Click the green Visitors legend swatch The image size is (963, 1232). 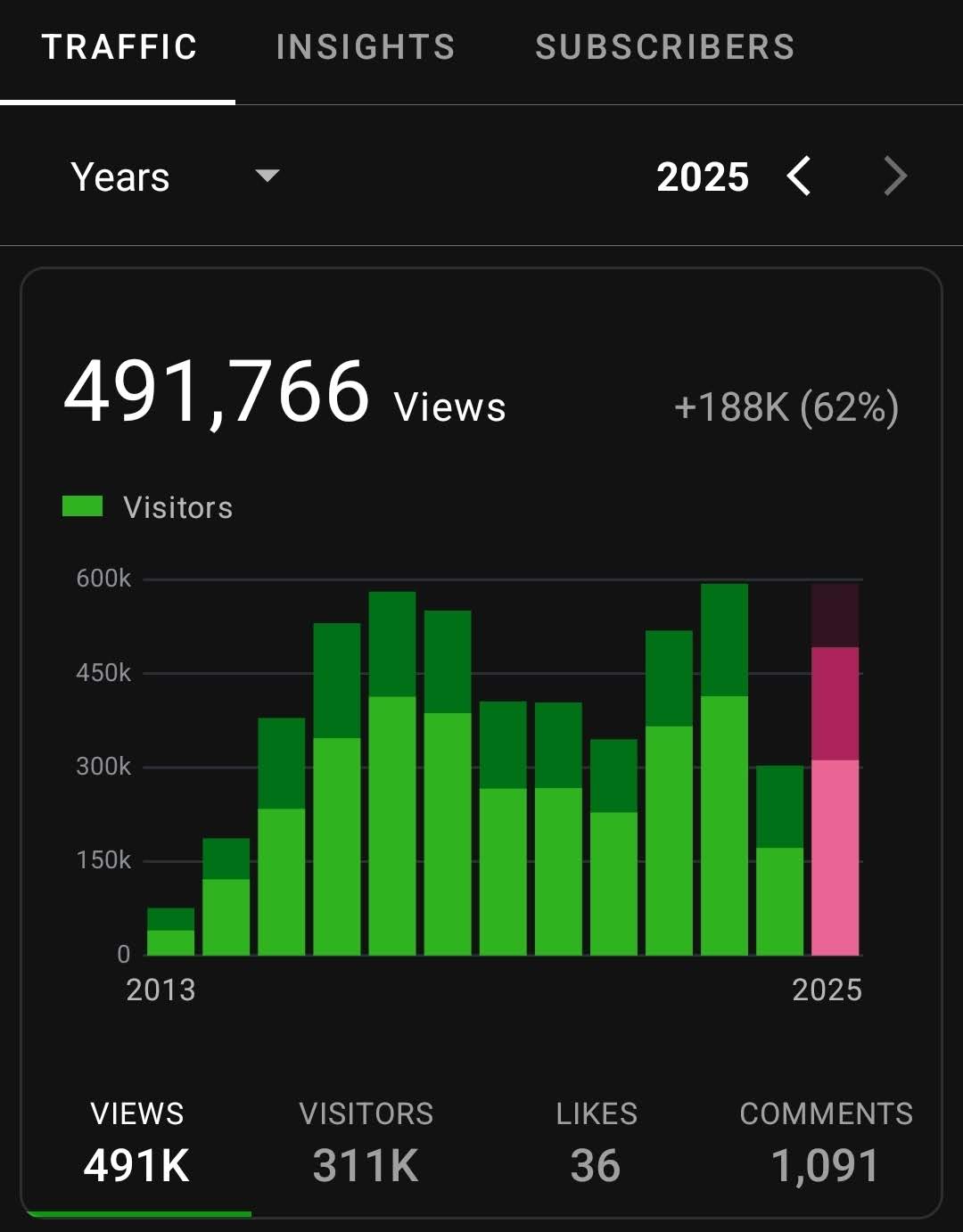(x=82, y=506)
